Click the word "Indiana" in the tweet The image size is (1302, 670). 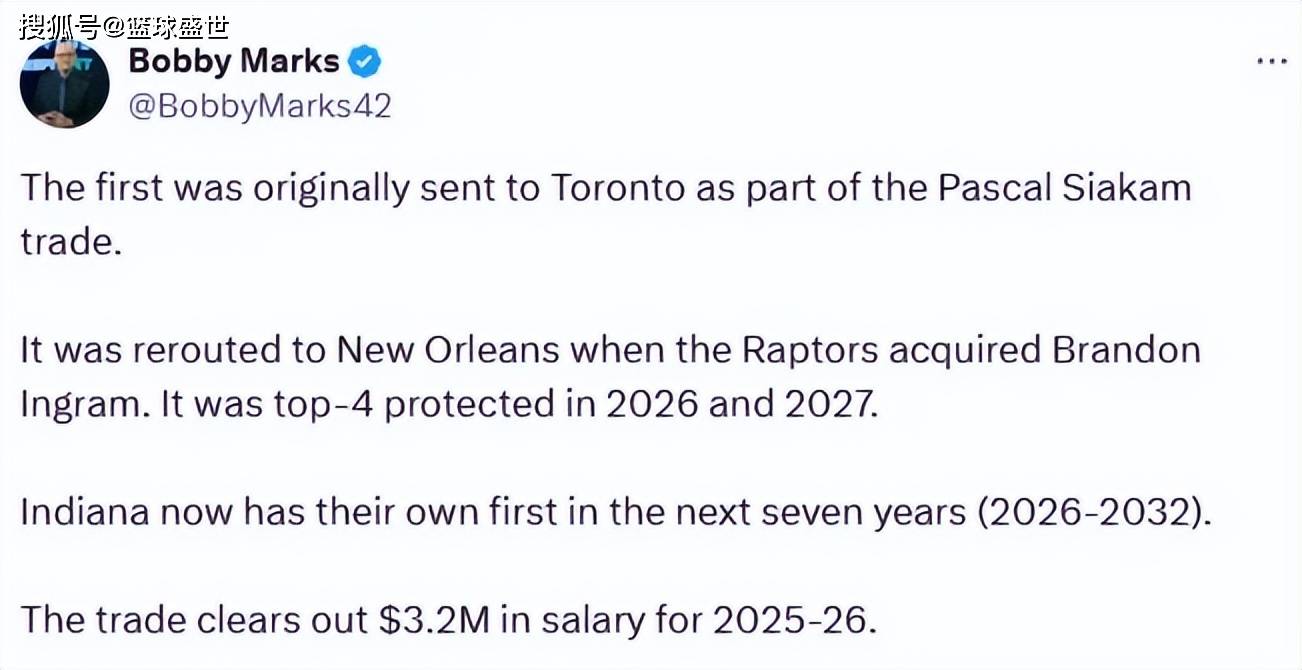tap(85, 512)
